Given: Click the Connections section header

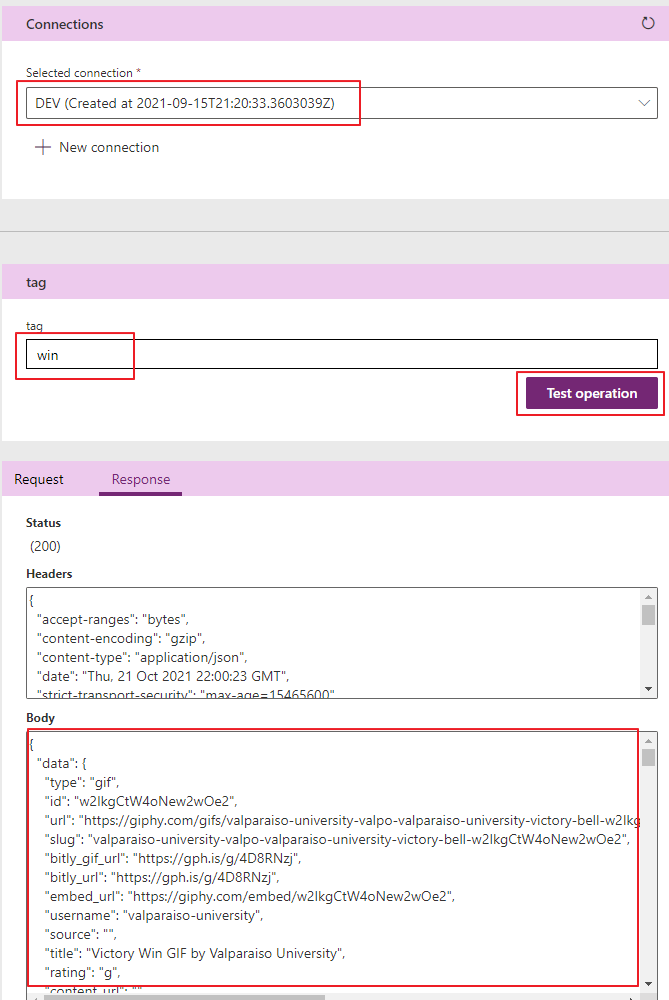Looking at the screenshot, I should (64, 23).
